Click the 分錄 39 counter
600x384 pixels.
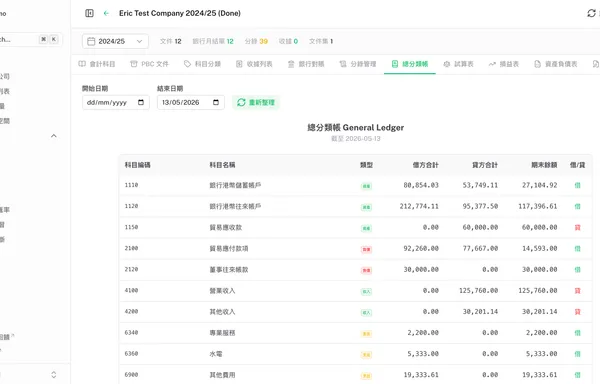coord(256,41)
